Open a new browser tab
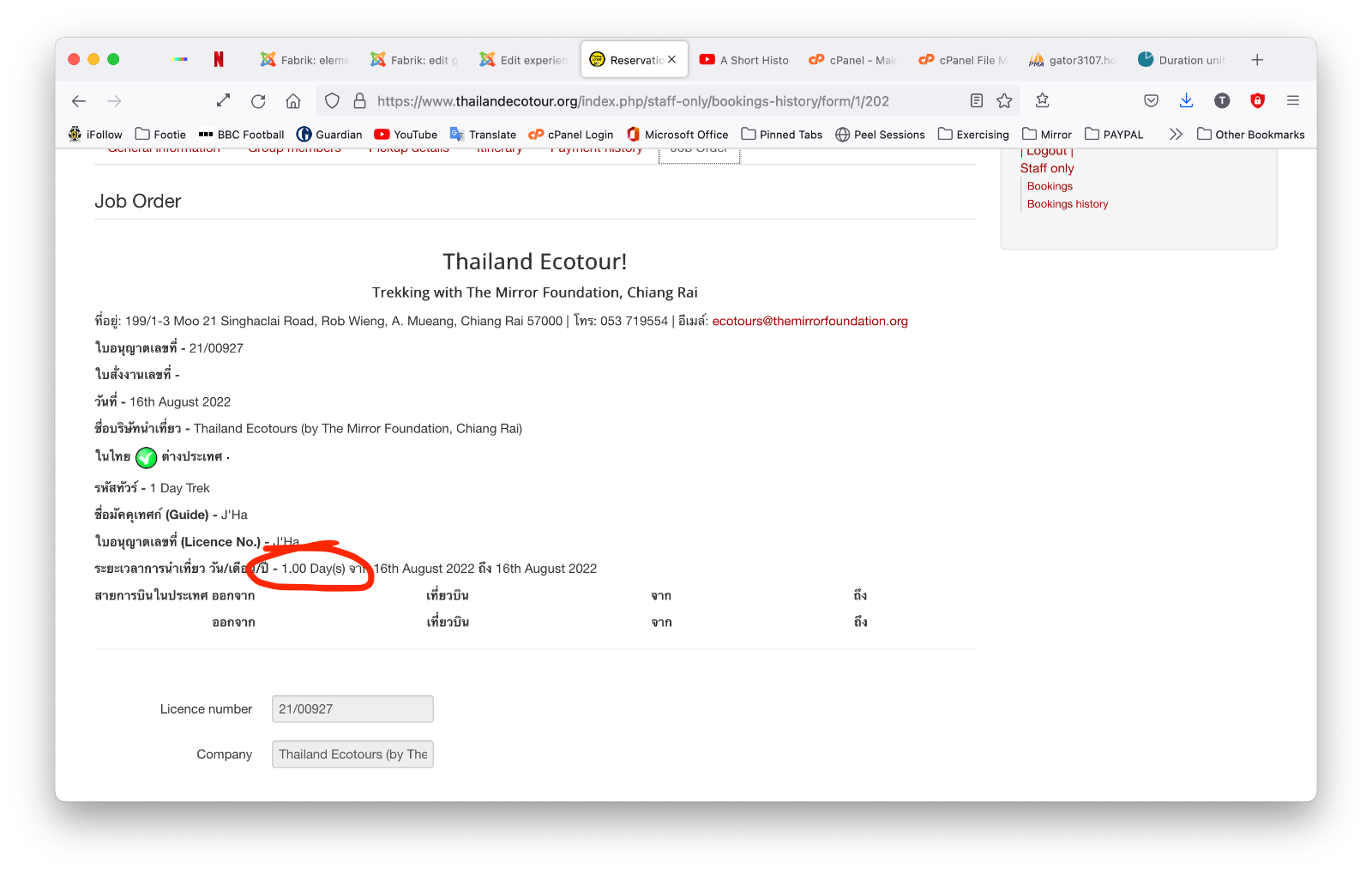 [x=1257, y=60]
